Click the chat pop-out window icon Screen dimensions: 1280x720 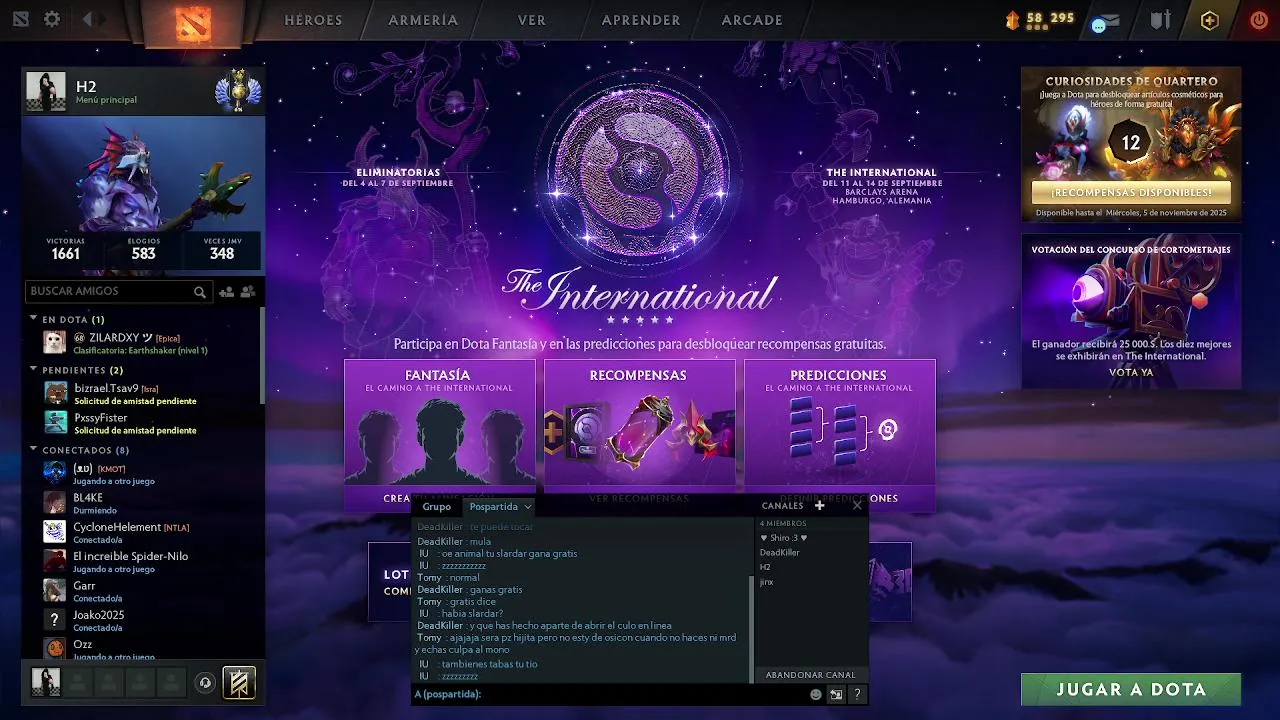[x=836, y=694]
